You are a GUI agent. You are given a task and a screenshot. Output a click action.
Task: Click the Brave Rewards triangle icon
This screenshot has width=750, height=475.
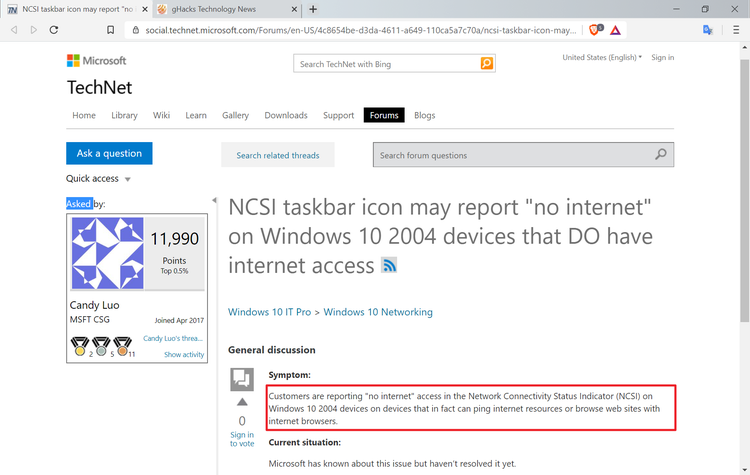(615, 30)
